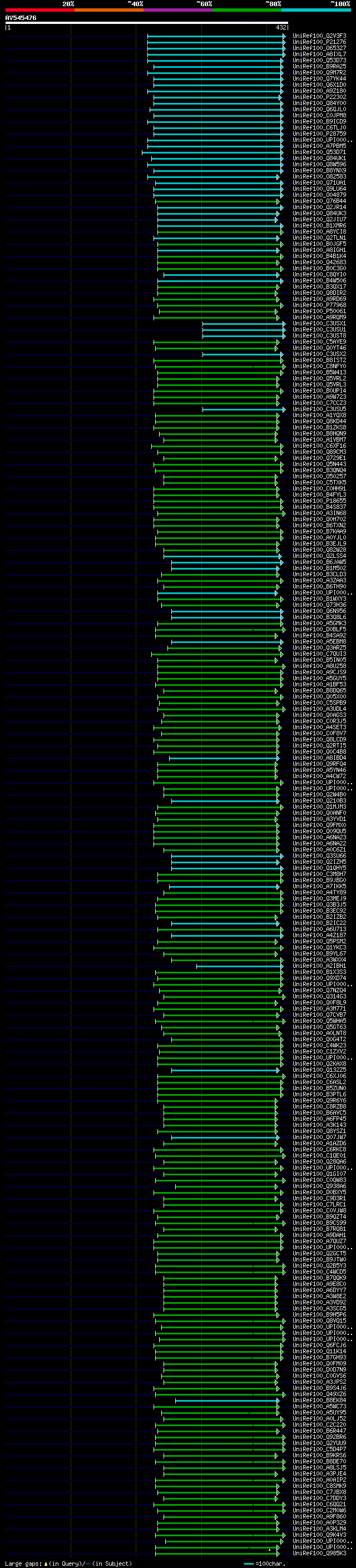Select the UniRef100_A9Z180 label
356x1568 pixels.
click(x=319, y=91)
